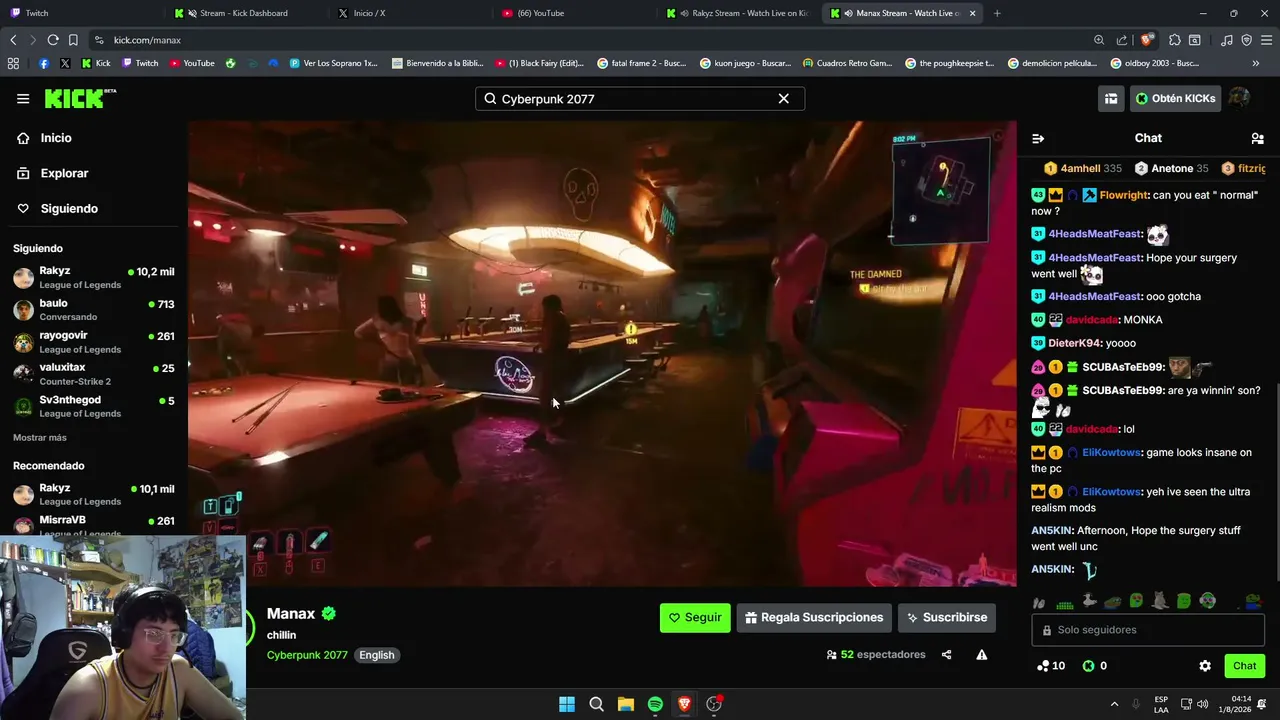
Task: Open valuxitax channel in followed list
Action: (x=94, y=373)
